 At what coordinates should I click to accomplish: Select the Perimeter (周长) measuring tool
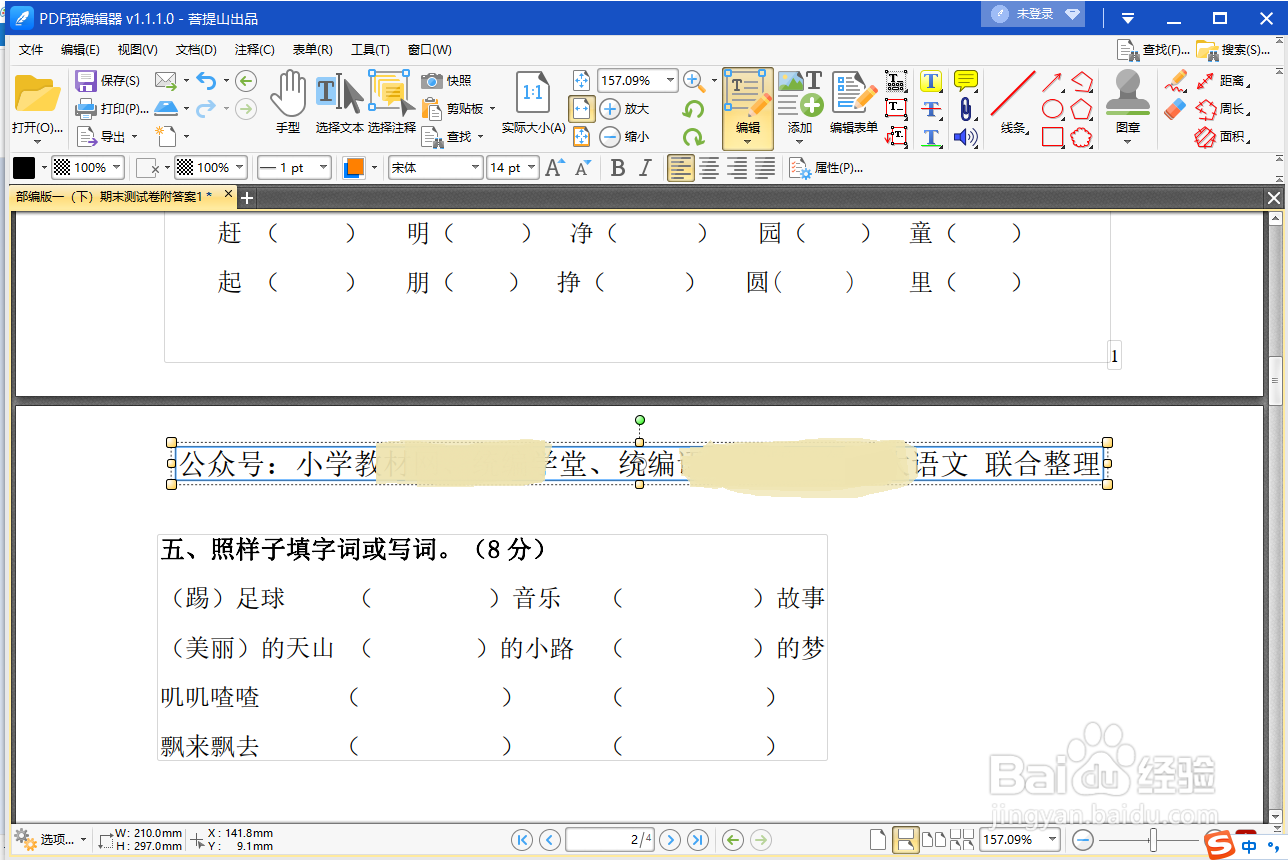1222,109
